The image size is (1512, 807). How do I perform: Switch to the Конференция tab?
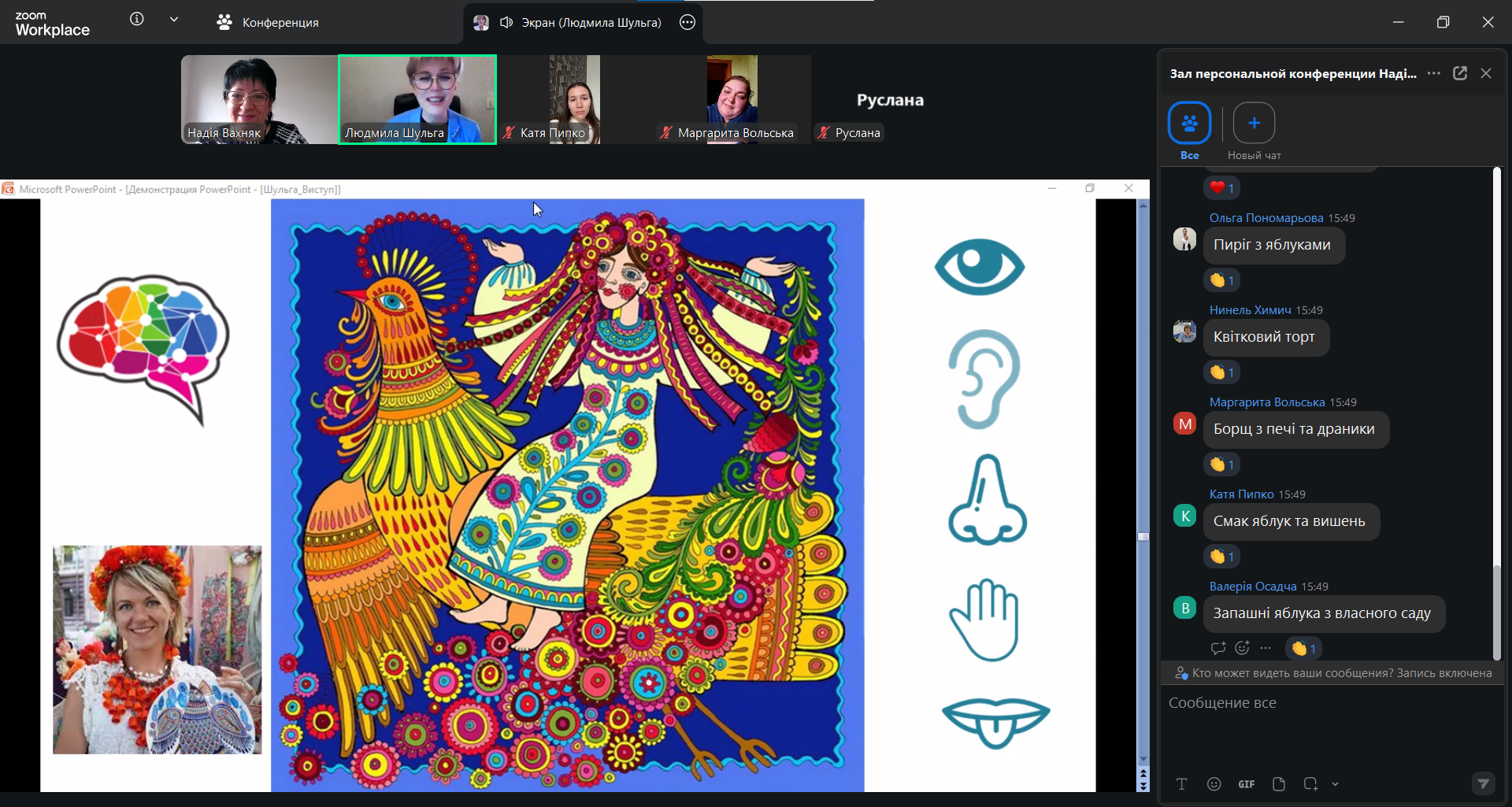[x=268, y=22]
